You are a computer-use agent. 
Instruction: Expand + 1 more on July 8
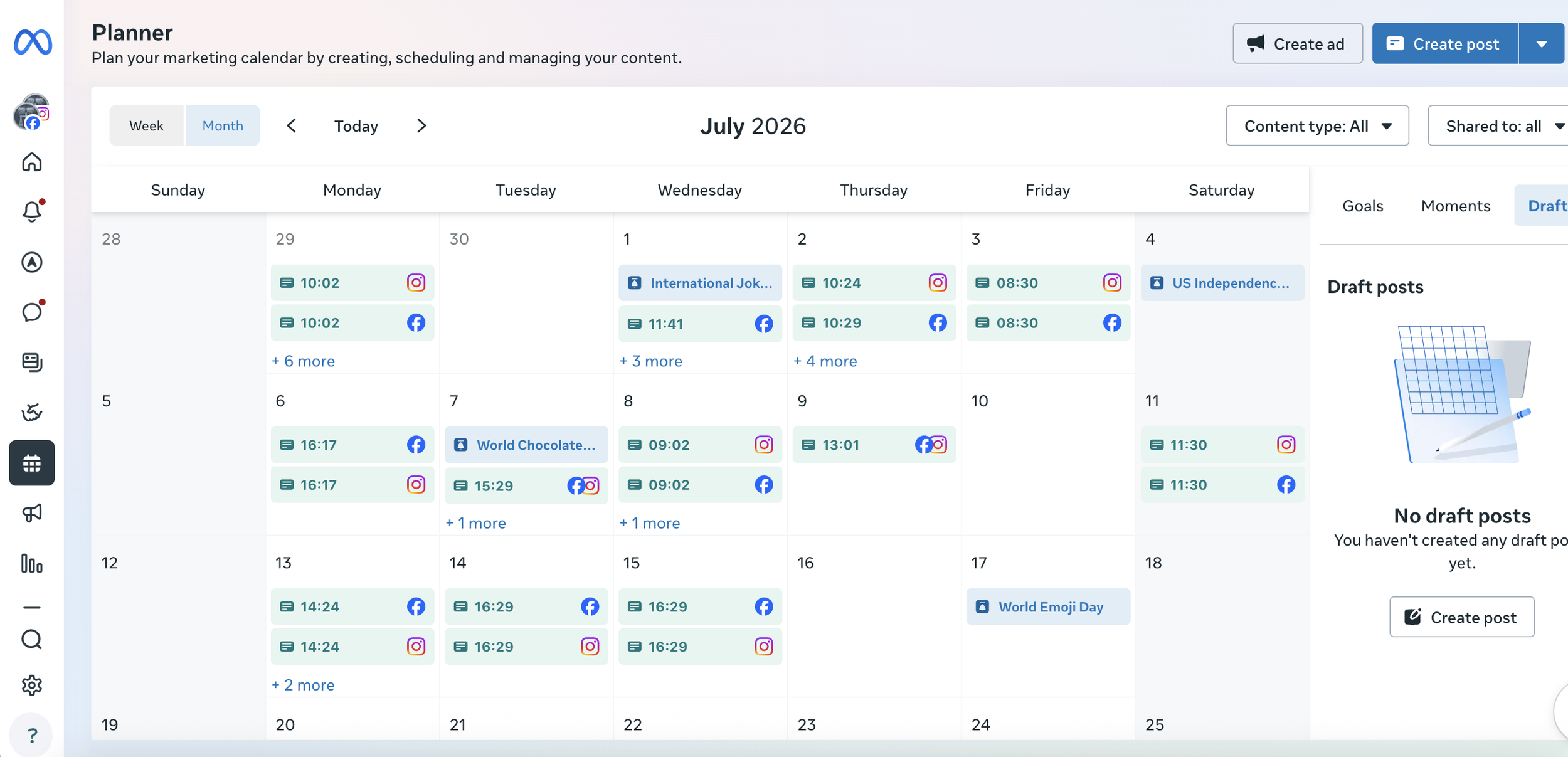point(650,522)
